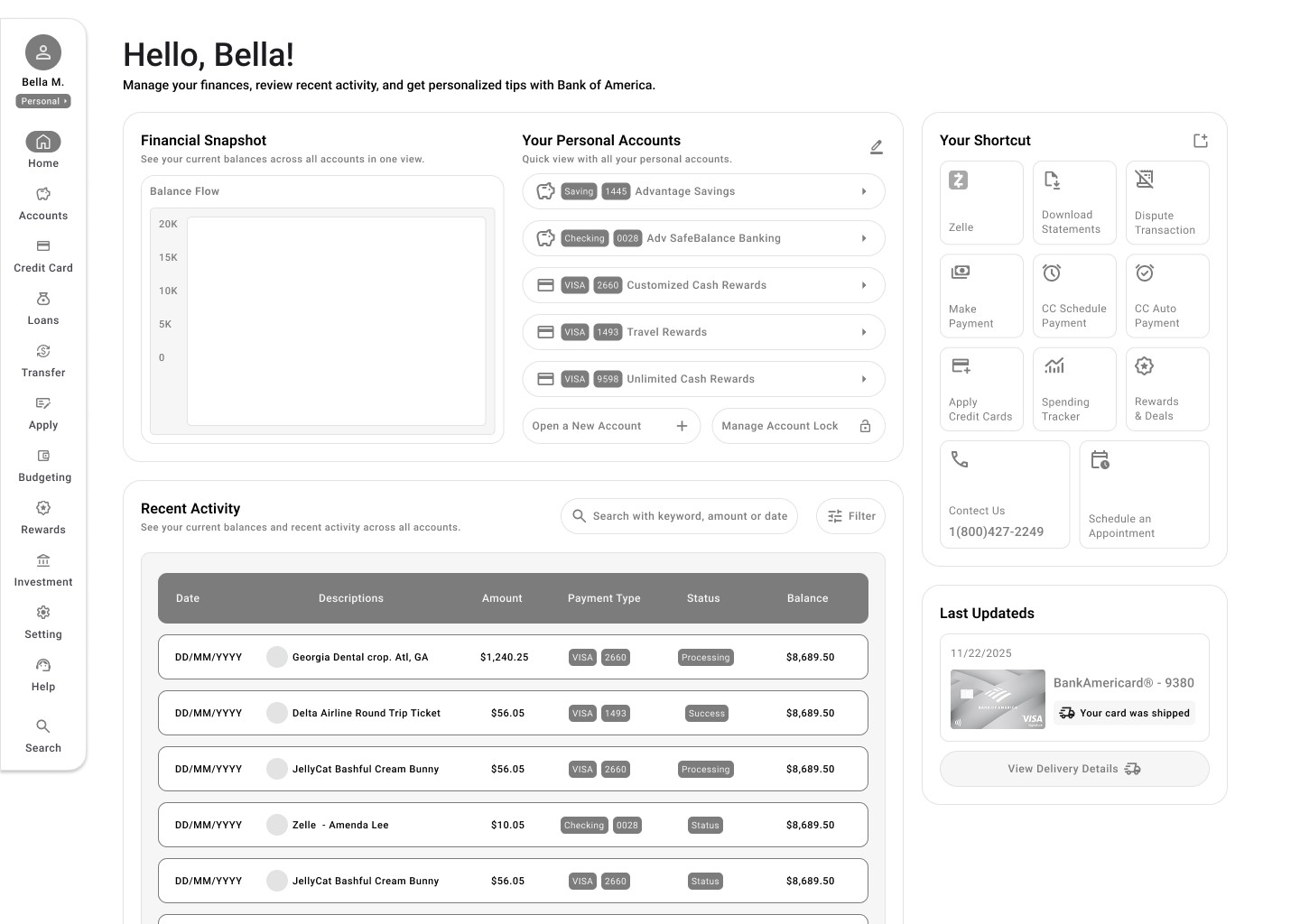The image size is (1300, 924).
Task: Click the BankAmericard® - 9380 title
Action: pyautogui.click(x=1124, y=683)
